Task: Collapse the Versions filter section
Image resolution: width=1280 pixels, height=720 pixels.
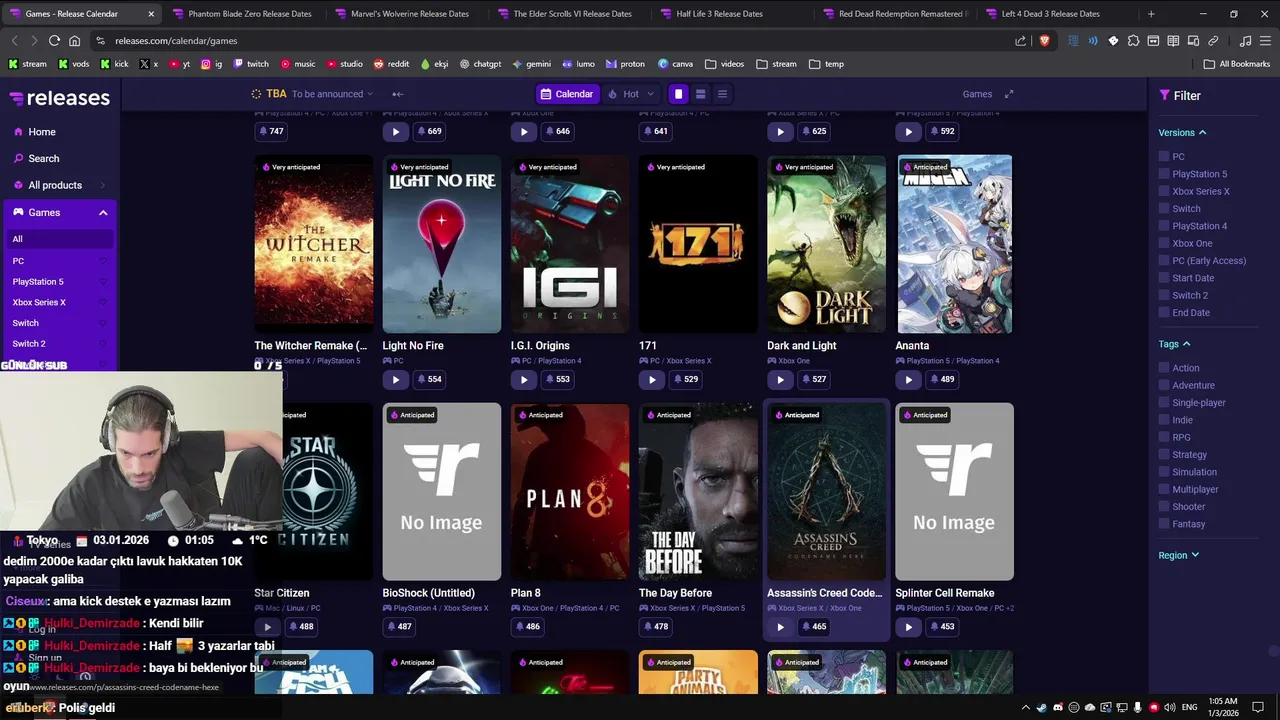Action: coord(1182,133)
